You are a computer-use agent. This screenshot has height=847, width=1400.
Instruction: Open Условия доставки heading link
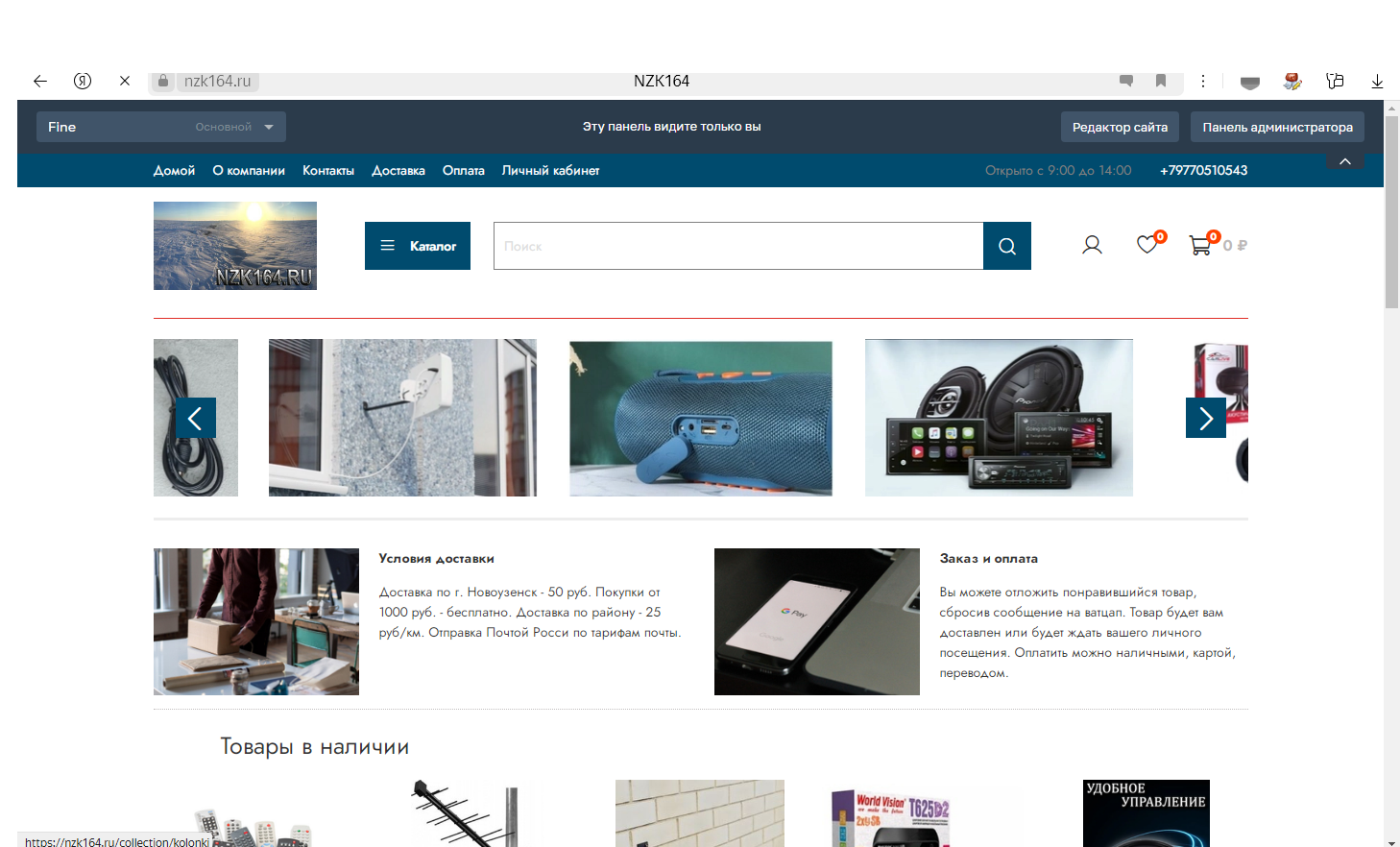point(436,558)
